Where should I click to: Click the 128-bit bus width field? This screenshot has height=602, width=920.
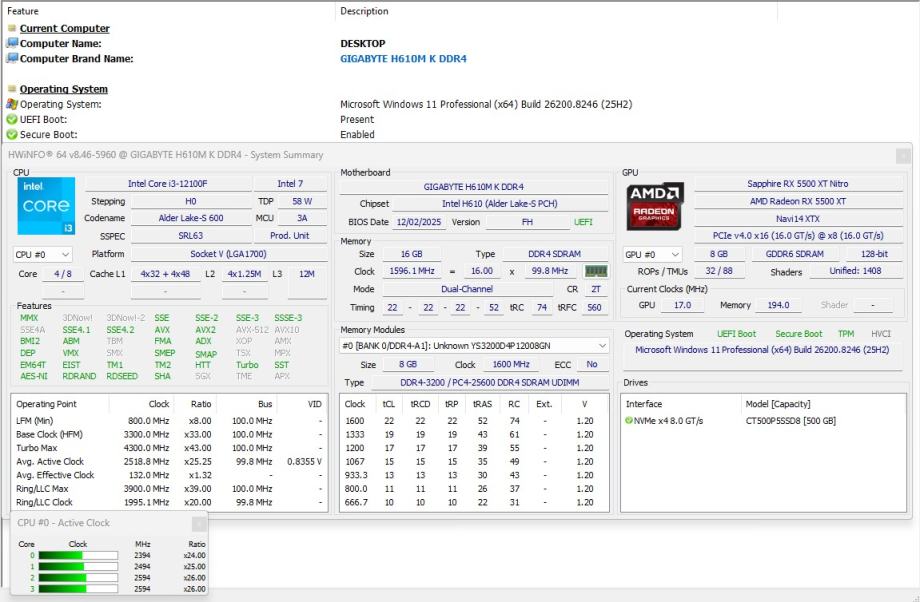[874, 254]
